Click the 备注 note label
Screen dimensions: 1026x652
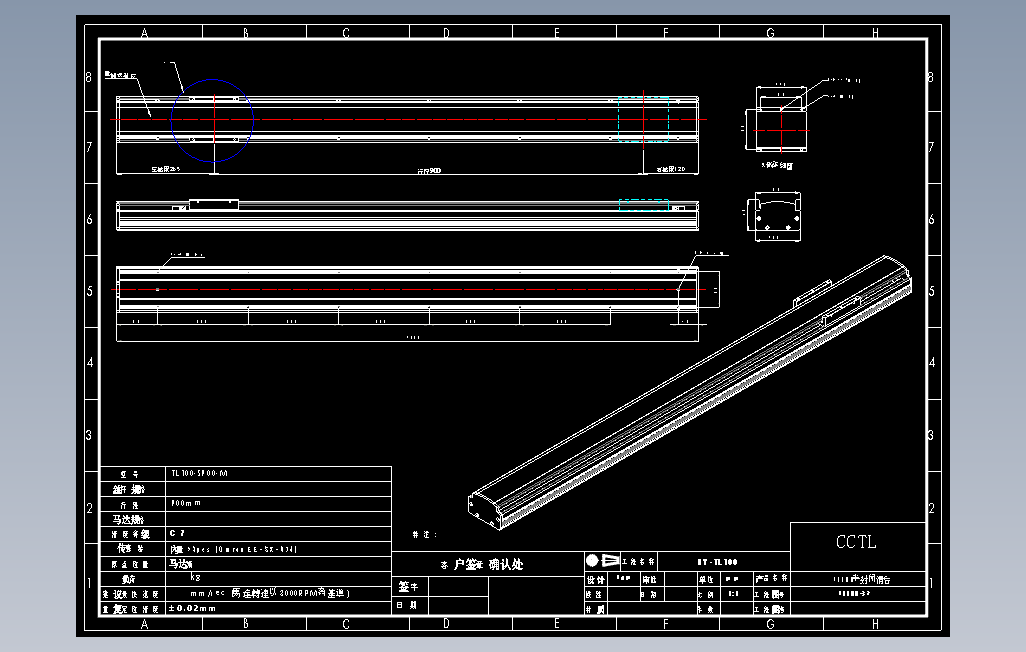(425, 535)
